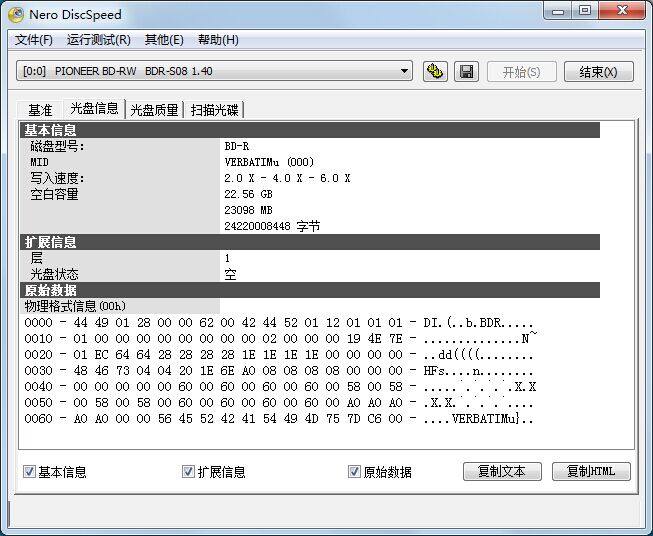Click the 光盘状态 label
The width and height of the screenshot is (653, 536).
(54, 274)
